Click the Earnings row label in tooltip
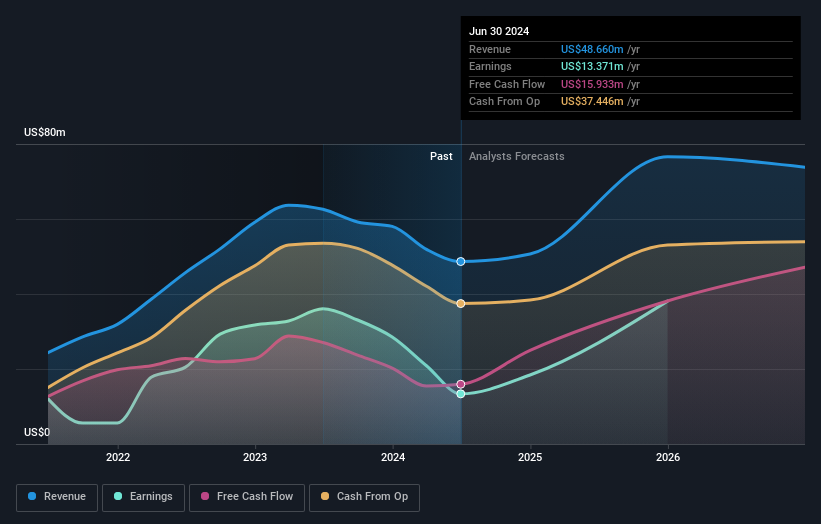Screen dimensions: 821x524 (490, 66)
